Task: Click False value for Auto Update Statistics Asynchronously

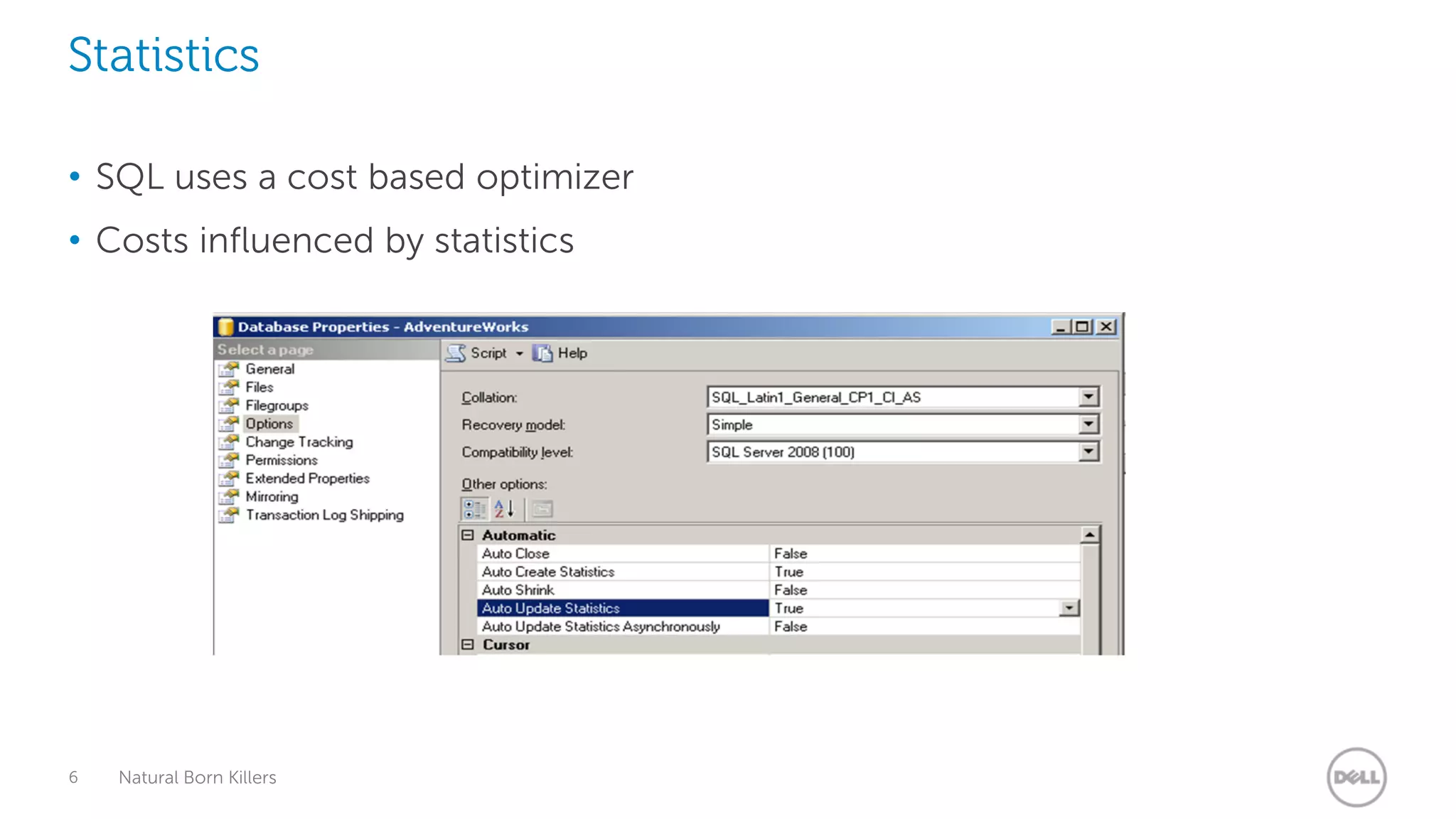Action: click(x=791, y=627)
